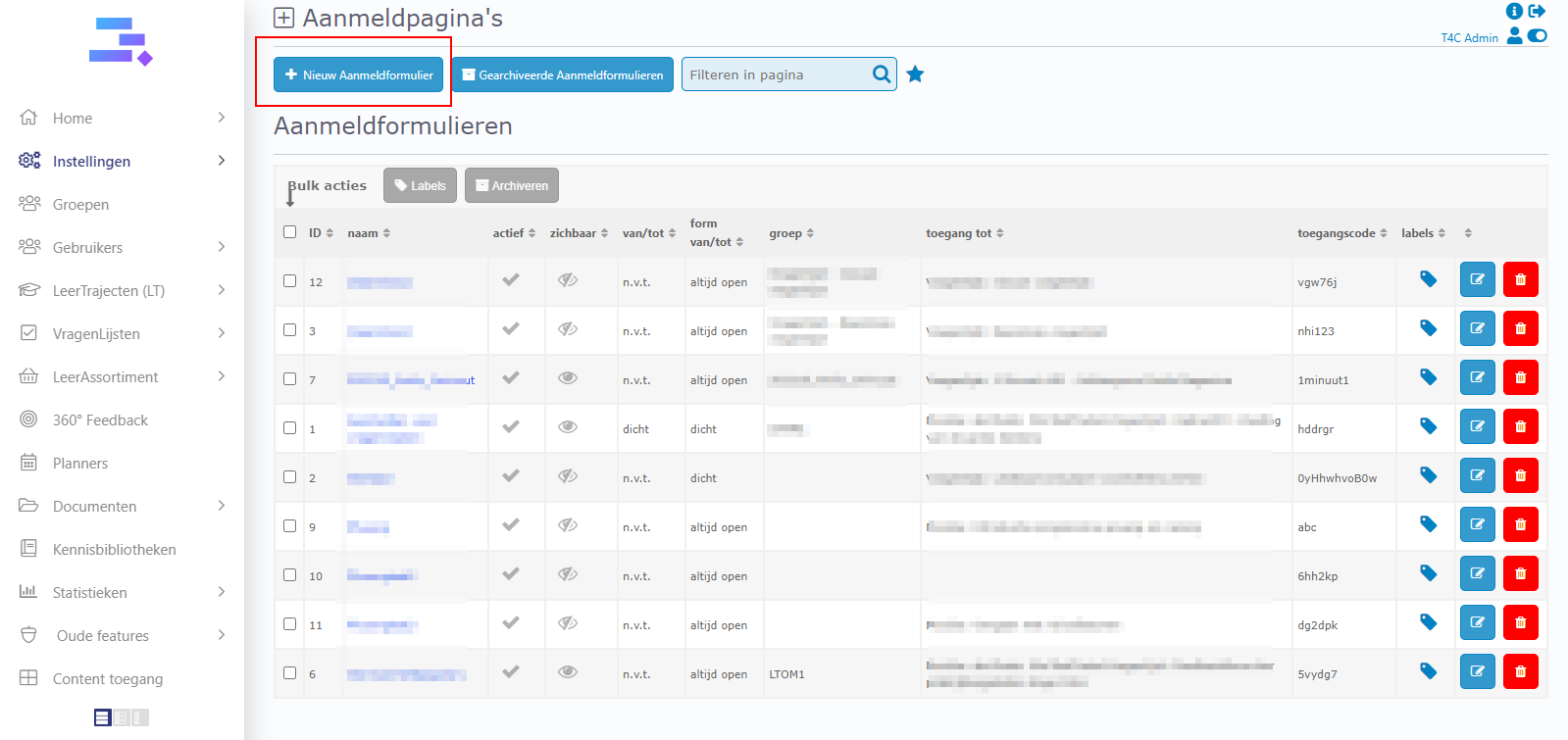The image size is (1568, 740).
Task: Open Groepen in the sidebar
Action: [x=80, y=205]
